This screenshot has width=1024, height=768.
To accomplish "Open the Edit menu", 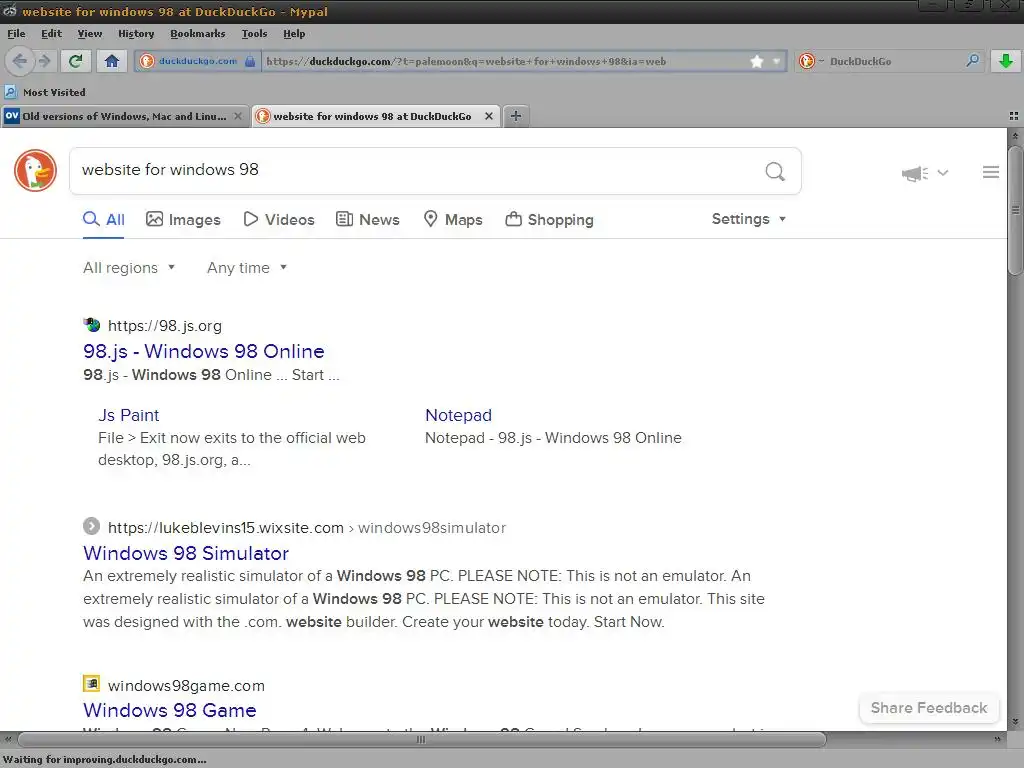I will (51, 33).
